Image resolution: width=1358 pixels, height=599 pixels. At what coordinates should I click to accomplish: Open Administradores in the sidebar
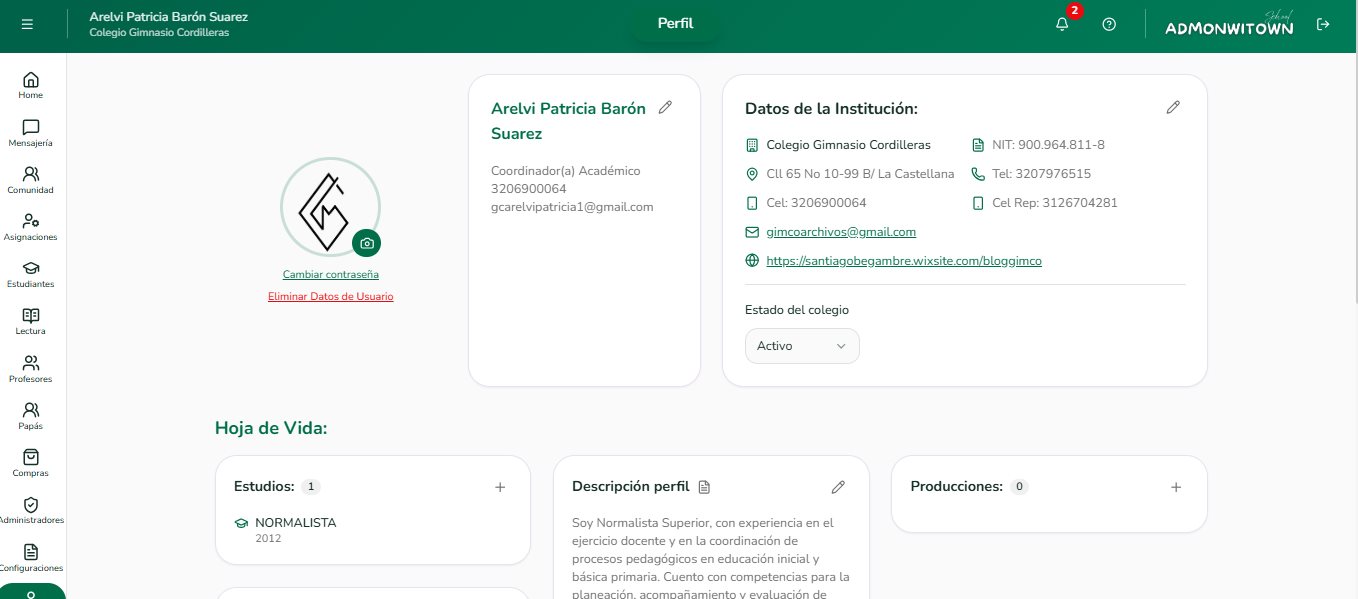tap(31, 511)
